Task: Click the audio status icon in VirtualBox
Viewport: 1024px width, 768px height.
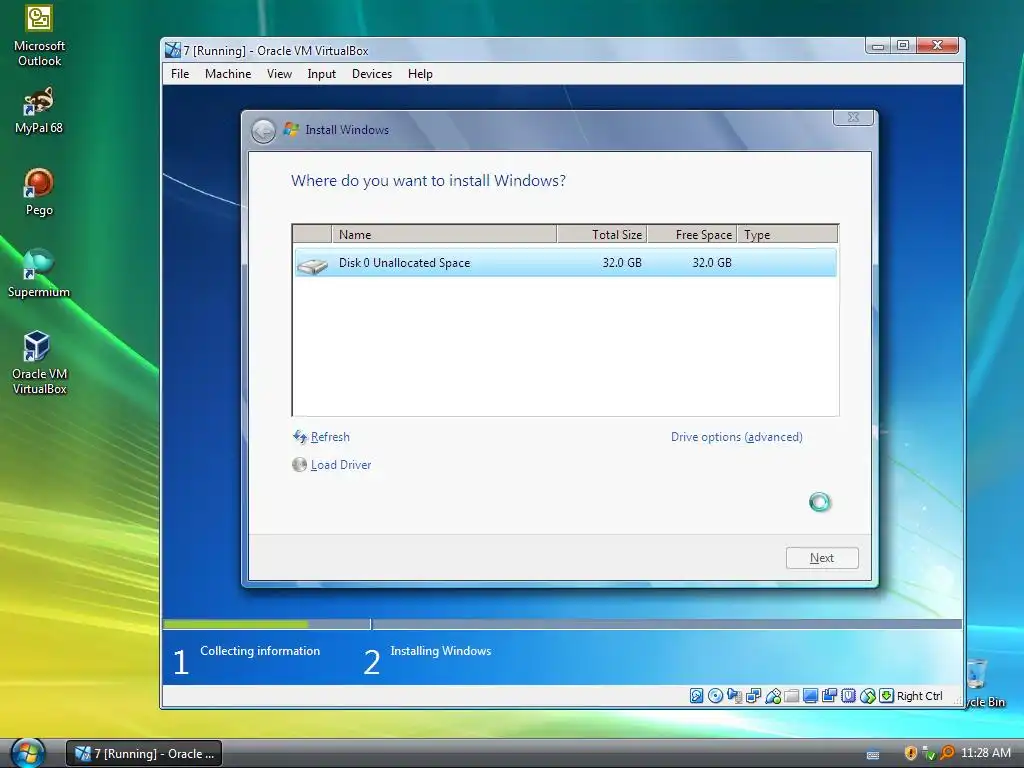Action: pos(735,696)
